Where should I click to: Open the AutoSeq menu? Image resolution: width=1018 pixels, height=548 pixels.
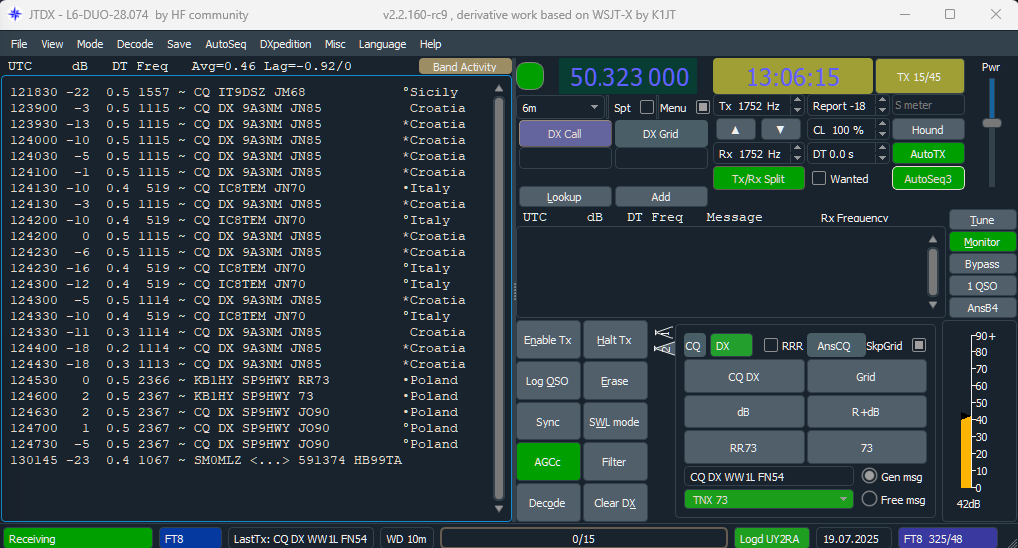(225, 44)
